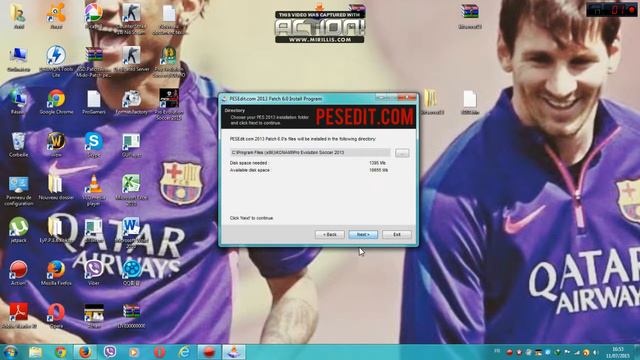This screenshot has height=360, width=640.
Task: Click the Exit button in the installer
Action: (397, 235)
